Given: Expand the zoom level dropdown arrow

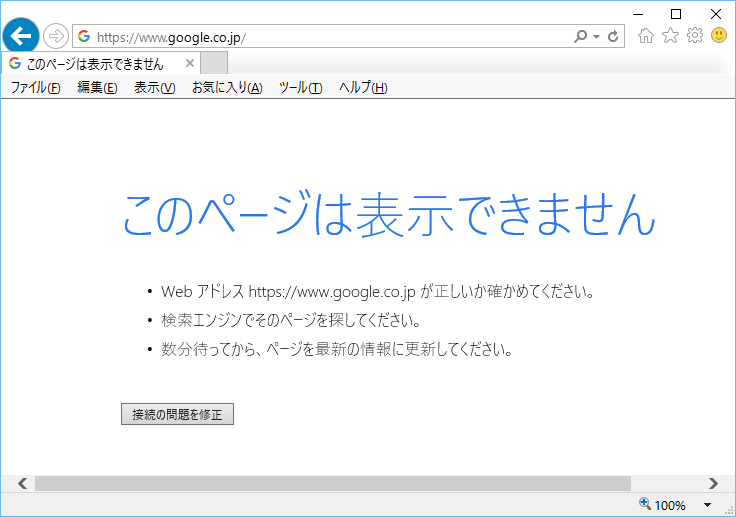Looking at the screenshot, I should coord(707,505).
